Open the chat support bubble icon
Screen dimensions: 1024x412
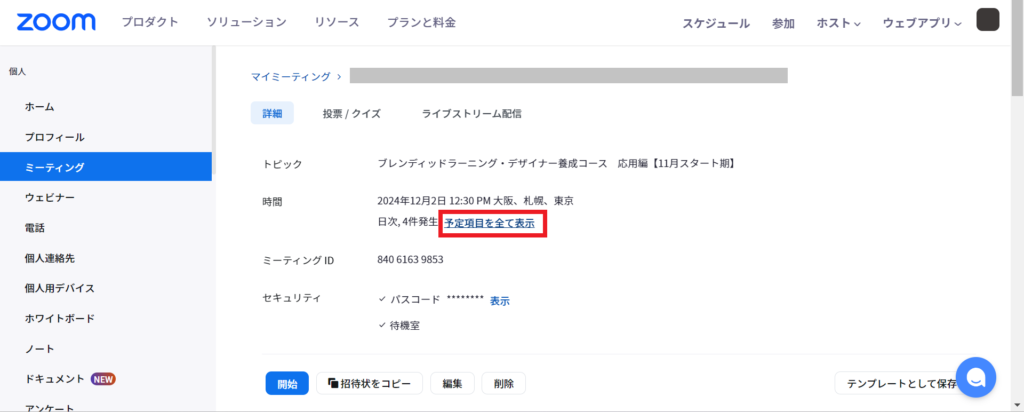point(975,377)
